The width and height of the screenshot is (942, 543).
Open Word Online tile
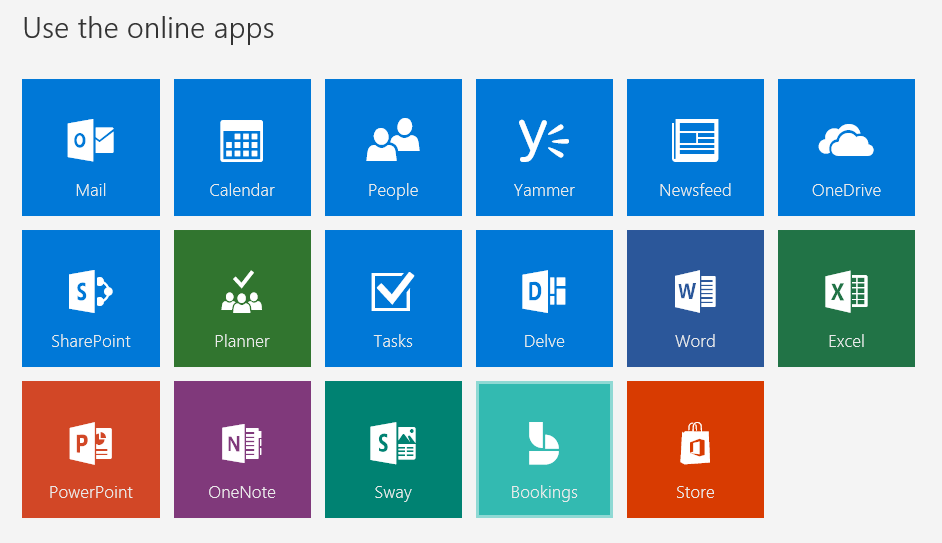pos(695,298)
